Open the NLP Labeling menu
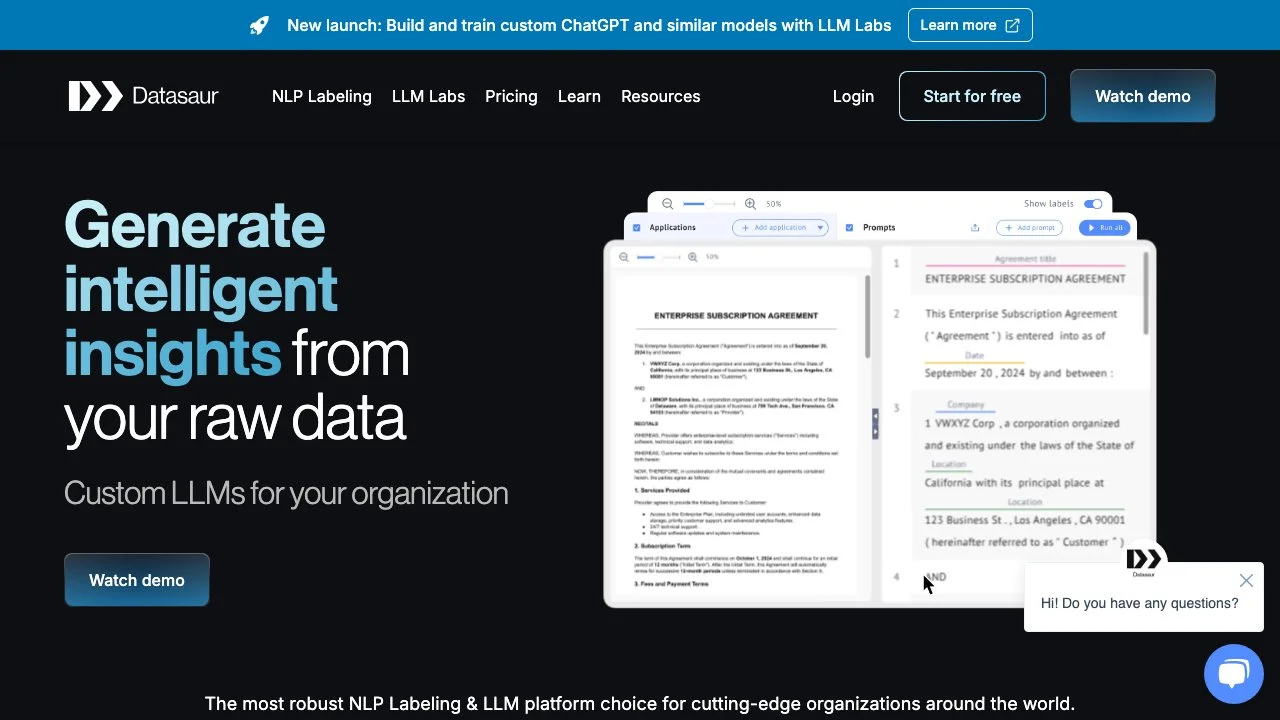Image resolution: width=1280 pixels, height=720 pixels. point(322,96)
